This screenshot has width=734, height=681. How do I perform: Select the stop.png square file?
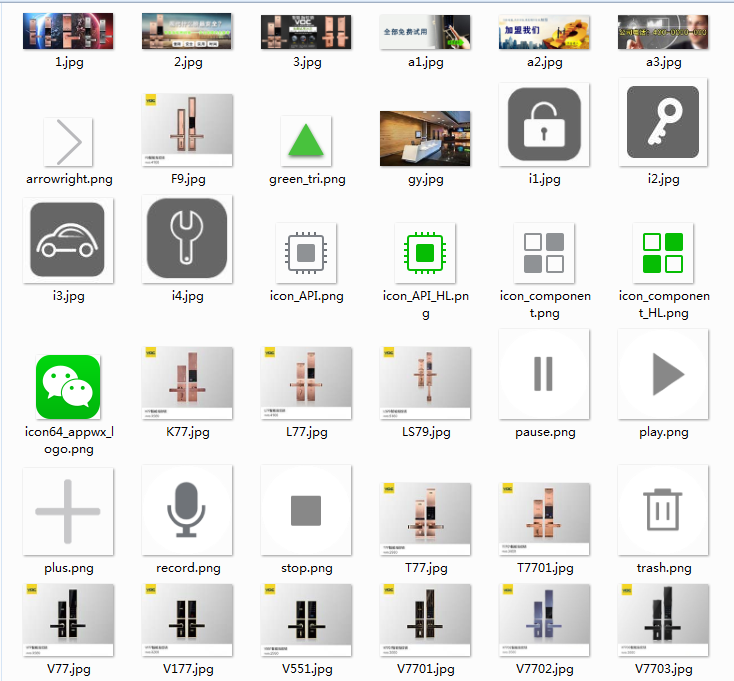306,510
